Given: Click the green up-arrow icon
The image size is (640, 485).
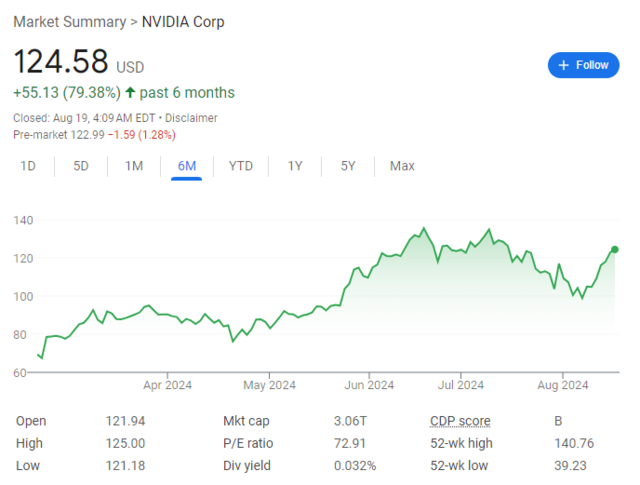Looking at the screenshot, I should click(130, 93).
